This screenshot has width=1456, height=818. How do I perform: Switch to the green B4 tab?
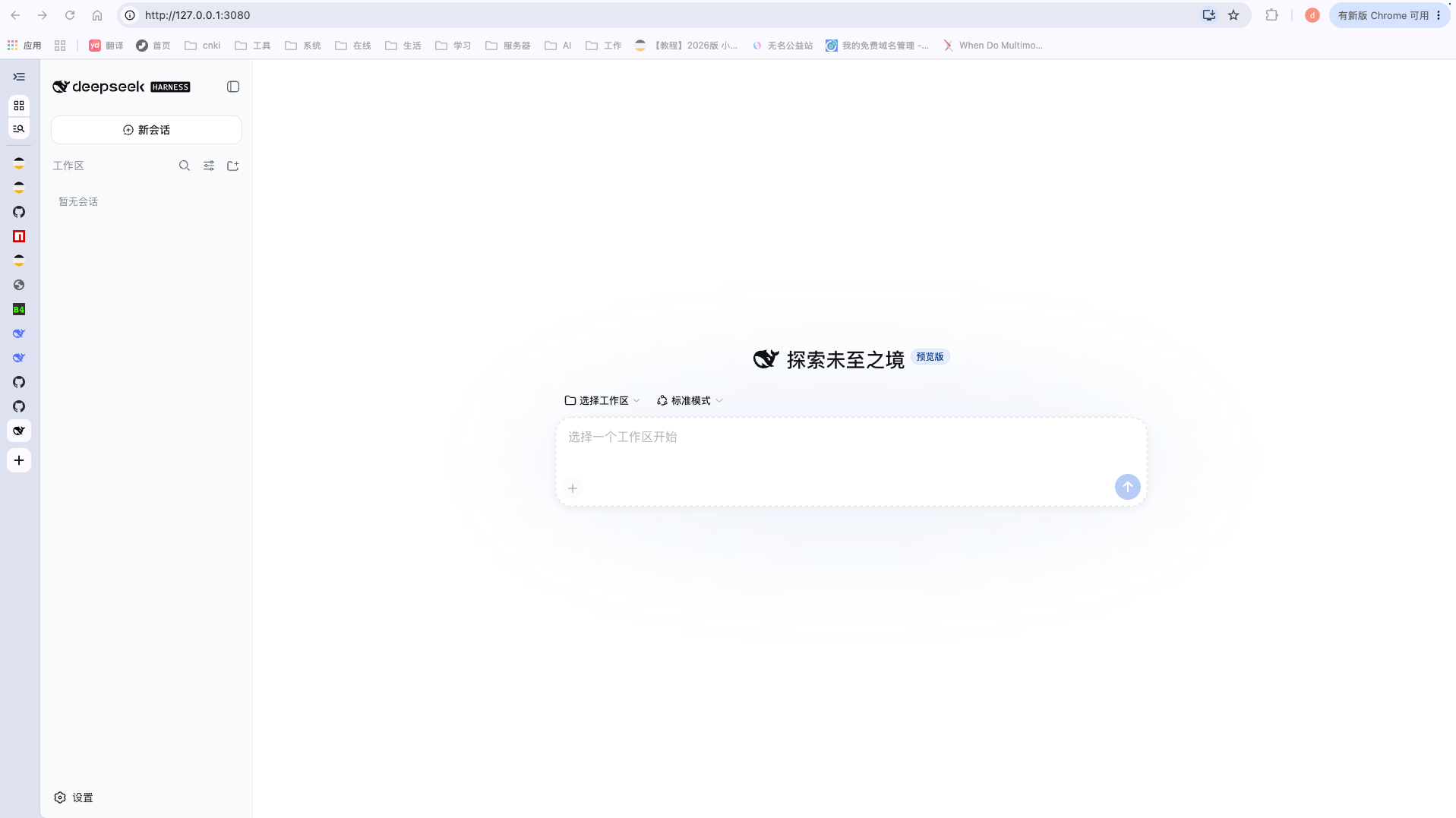tap(19, 309)
